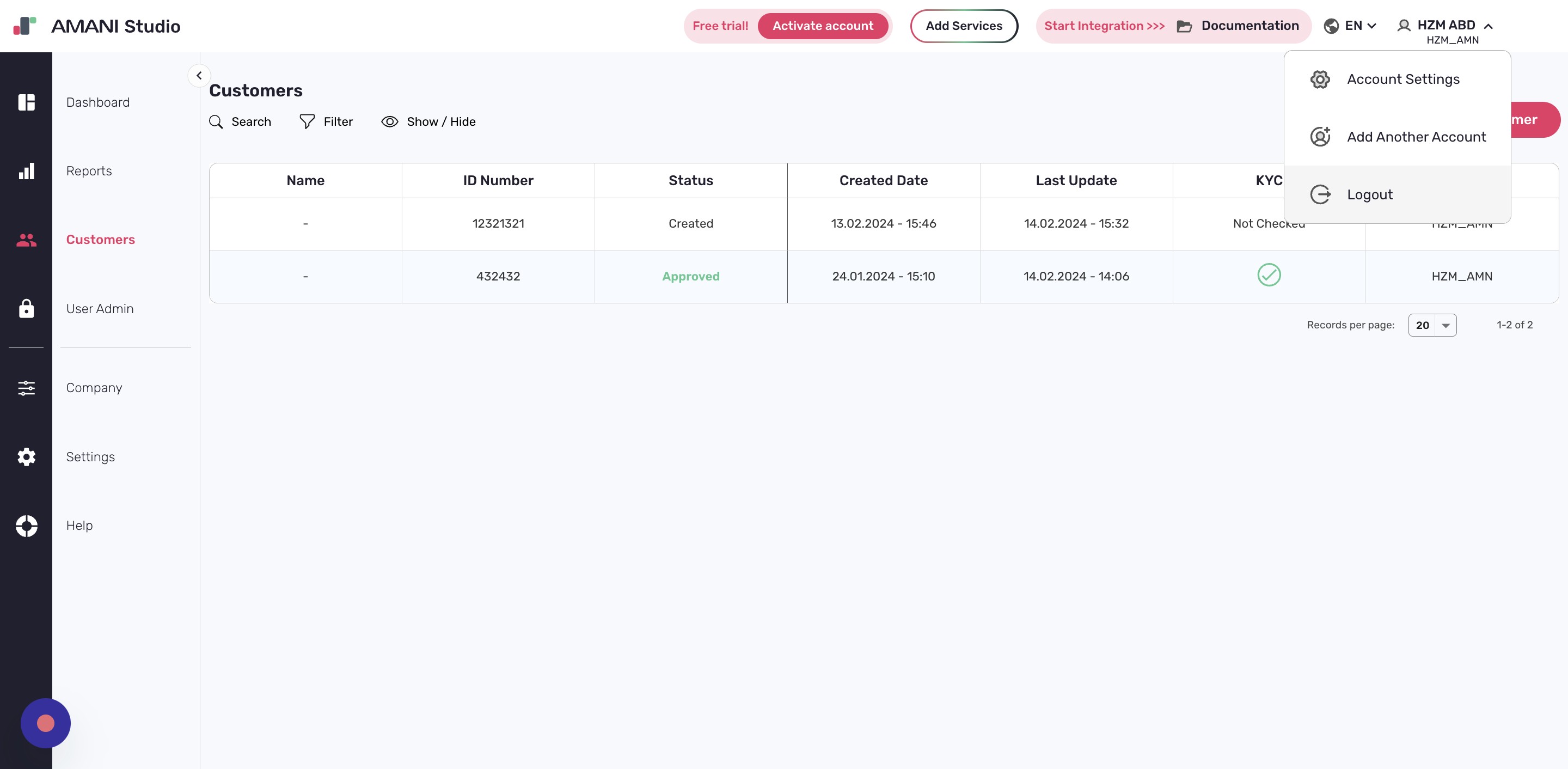Toggle Show / Hide columns eye
Image resolution: width=1568 pixels, height=769 pixels.
pos(390,122)
